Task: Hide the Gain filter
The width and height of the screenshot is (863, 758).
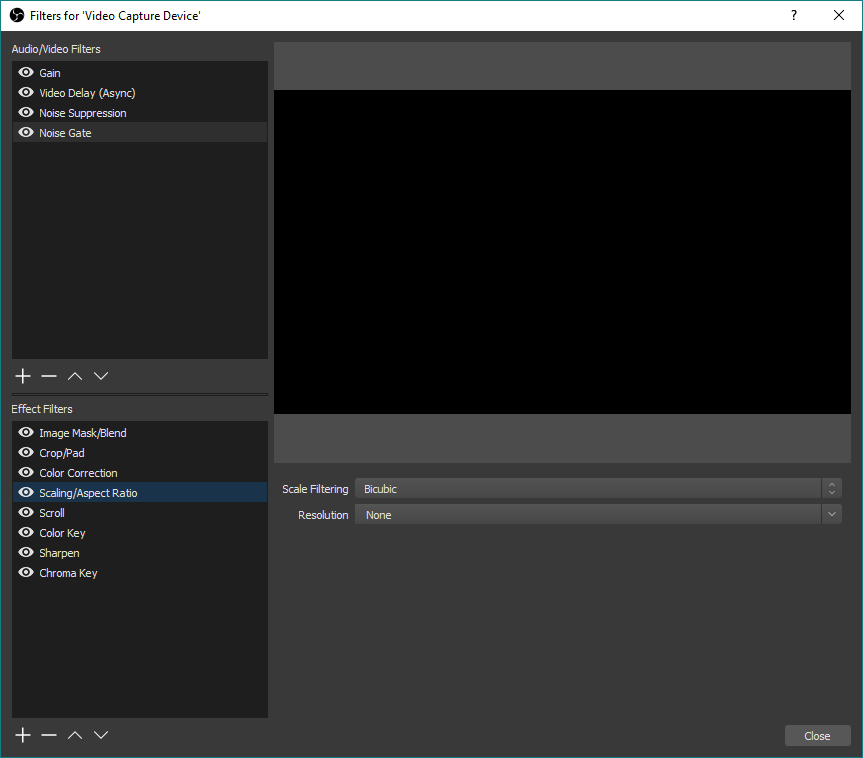Action: pyautogui.click(x=25, y=72)
